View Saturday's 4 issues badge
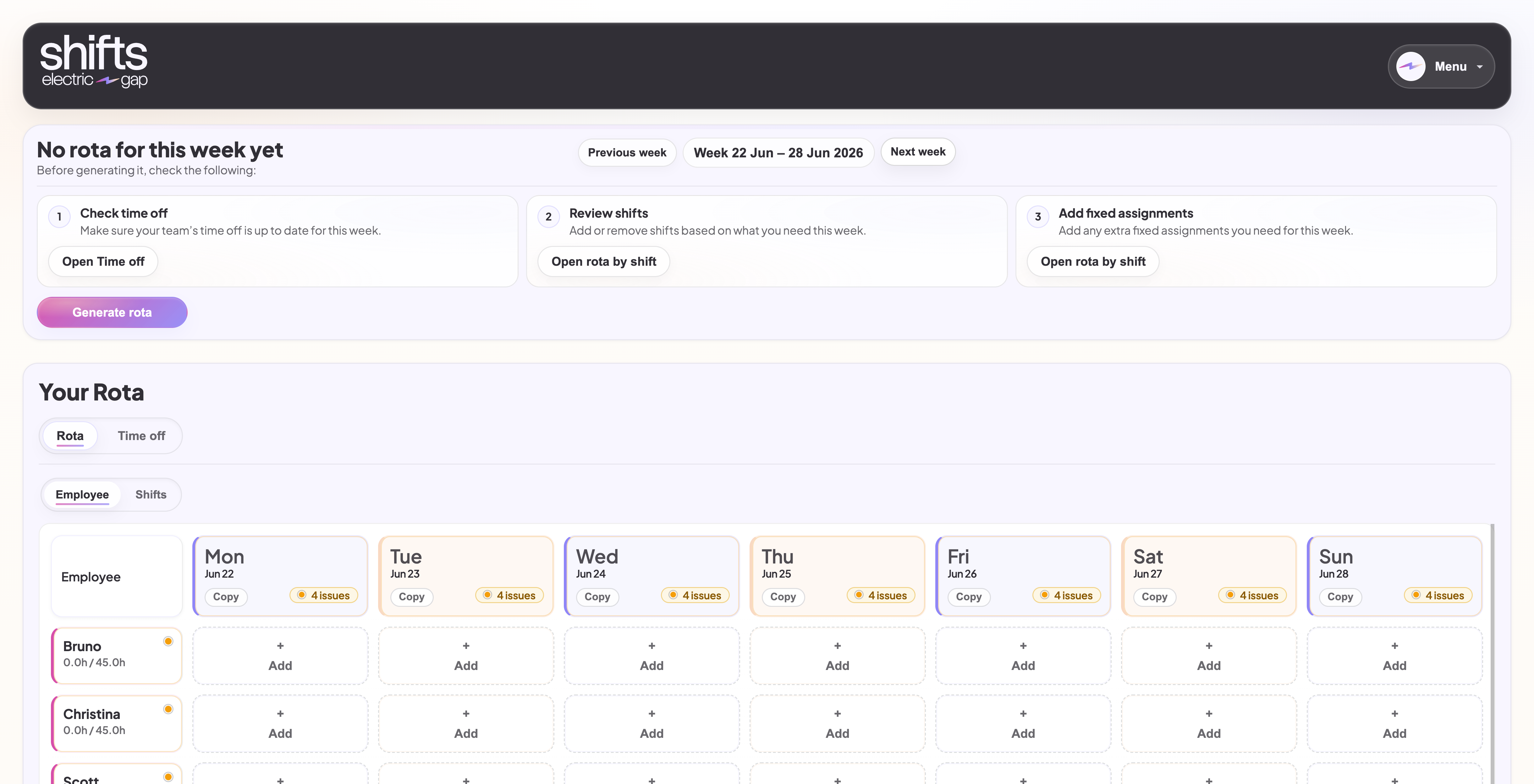This screenshot has width=1534, height=784. (1253, 595)
